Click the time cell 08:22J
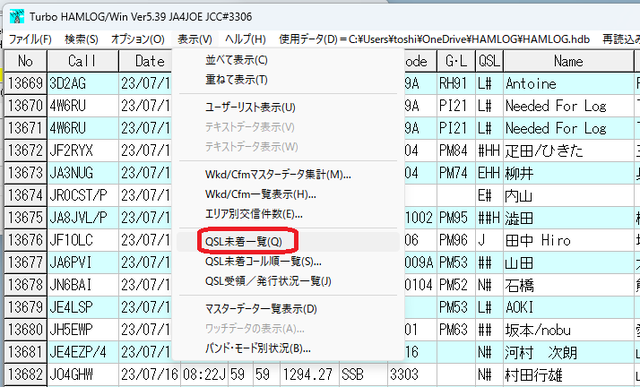 coord(204,374)
